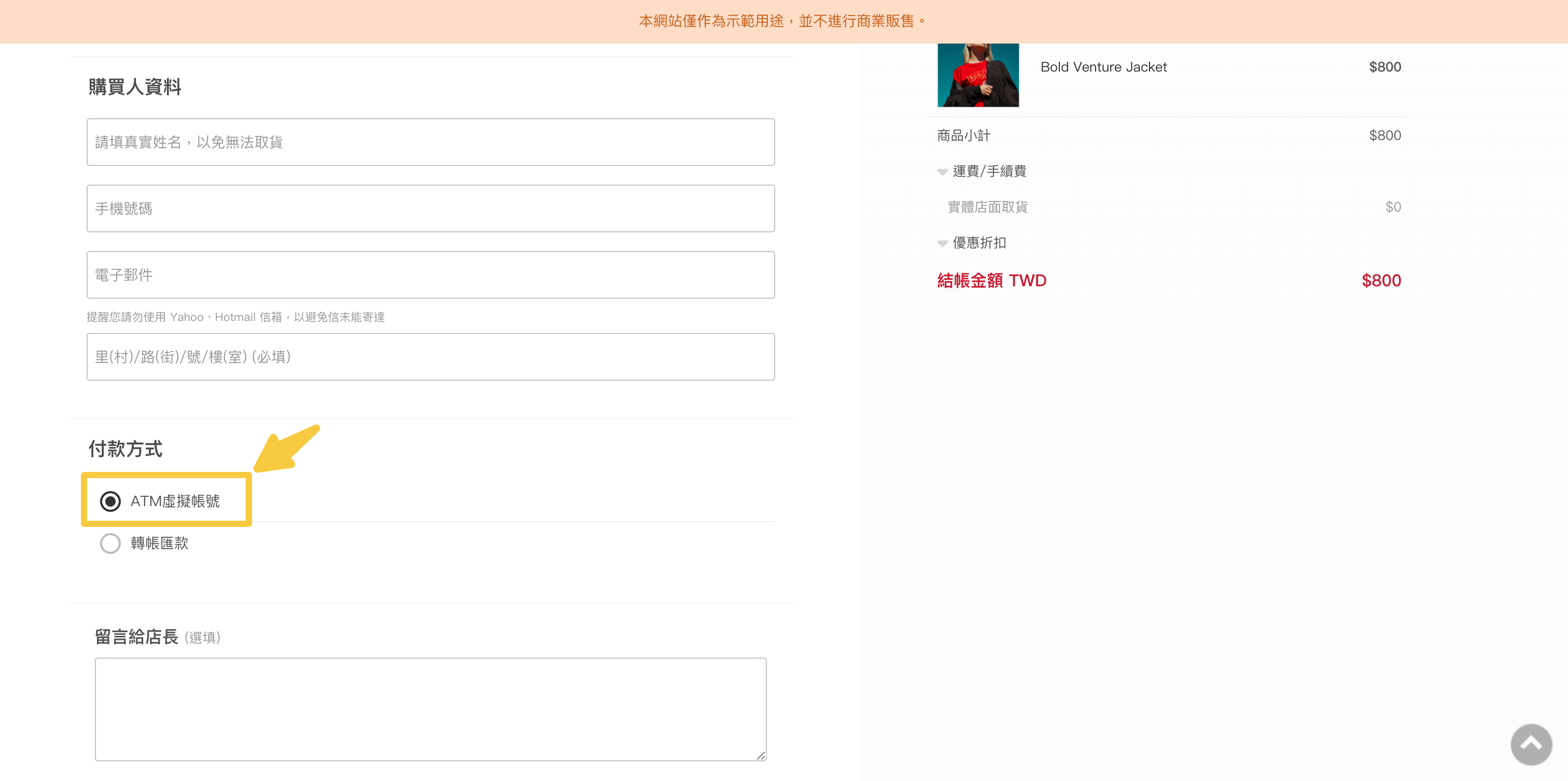This screenshot has width=1568, height=781.
Task: Click the 商品小計 subtotal label
Action: (x=963, y=135)
